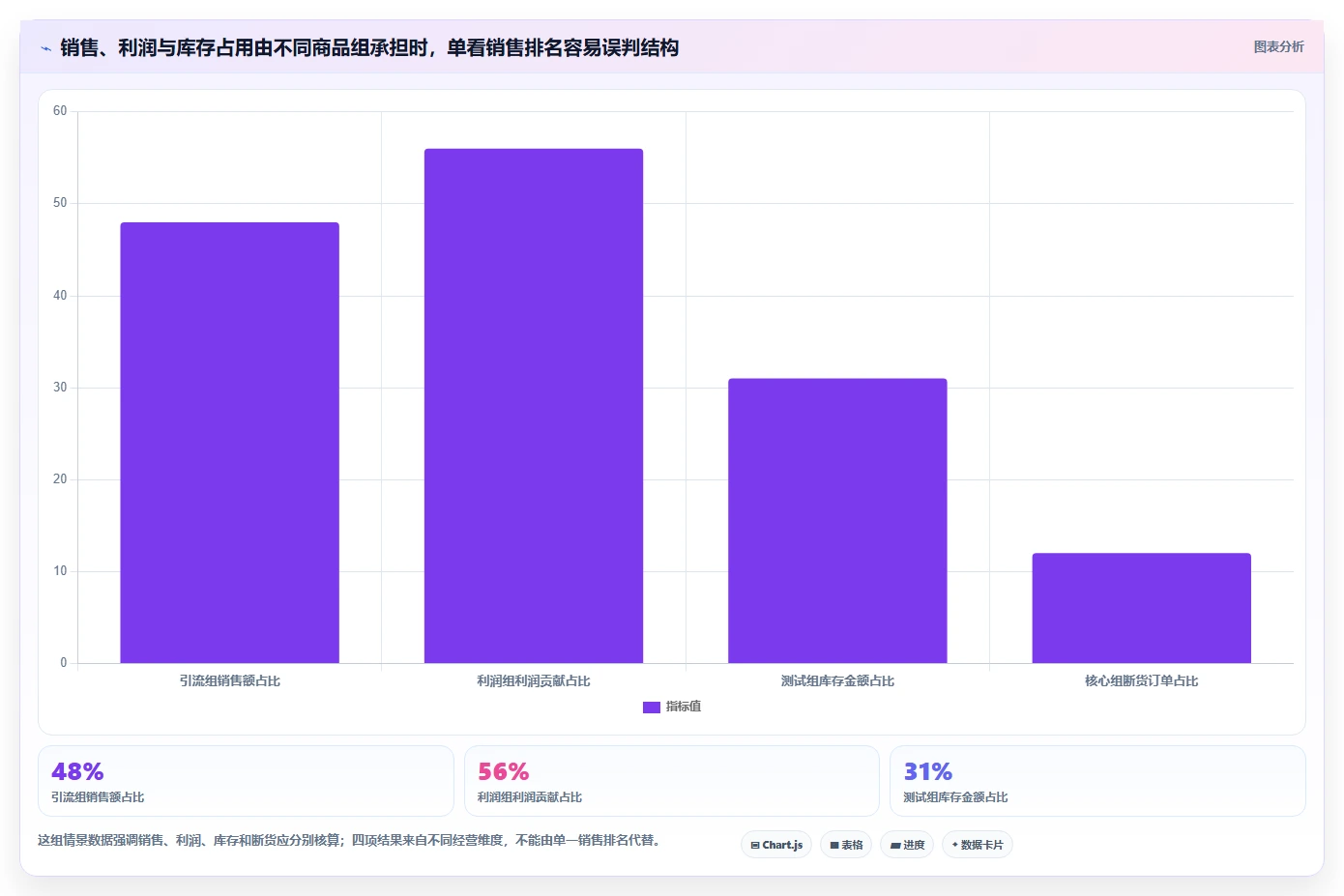Click the y-axis tick 60
This screenshot has width=1344, height=896.
[x=60, y=111]
